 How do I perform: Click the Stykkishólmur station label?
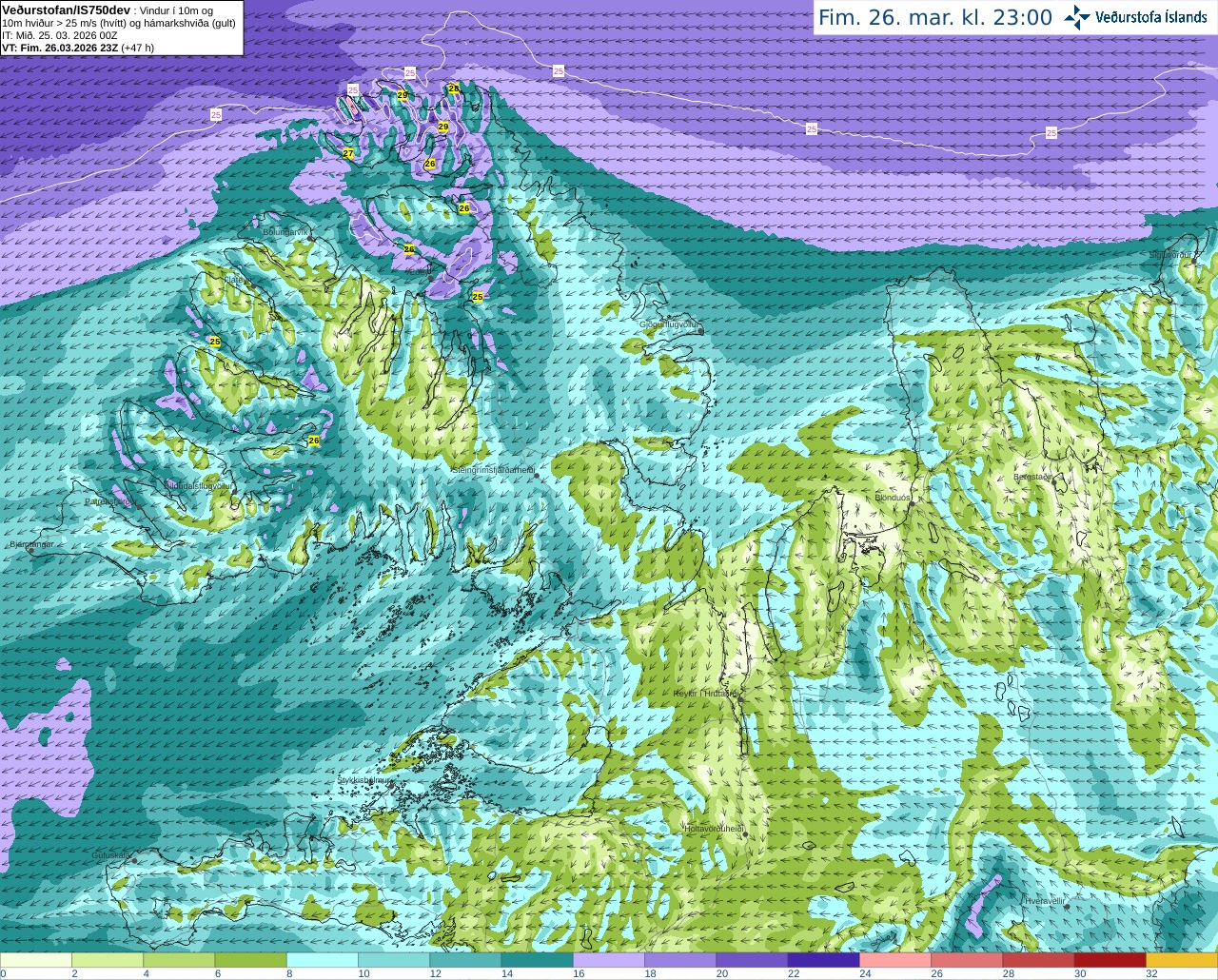click(364, 779)
